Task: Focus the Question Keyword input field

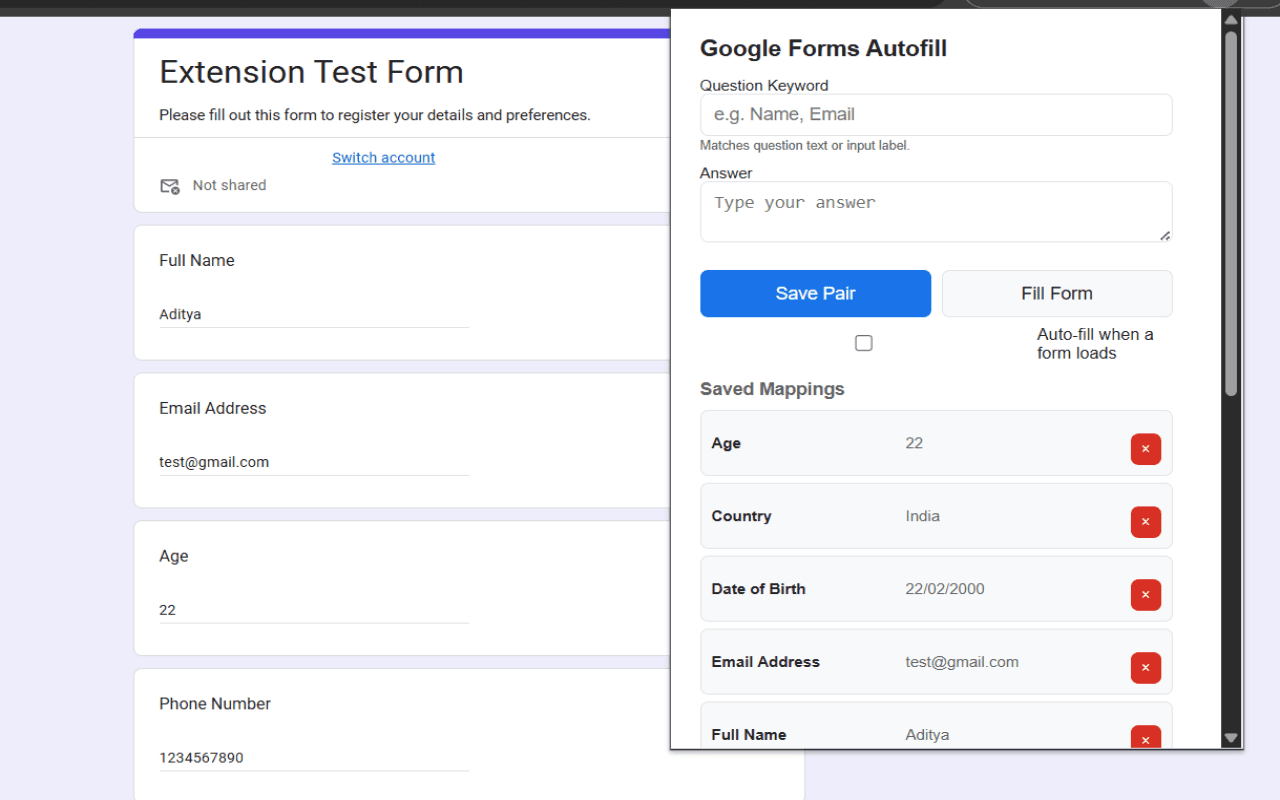Action: point(936,115)
